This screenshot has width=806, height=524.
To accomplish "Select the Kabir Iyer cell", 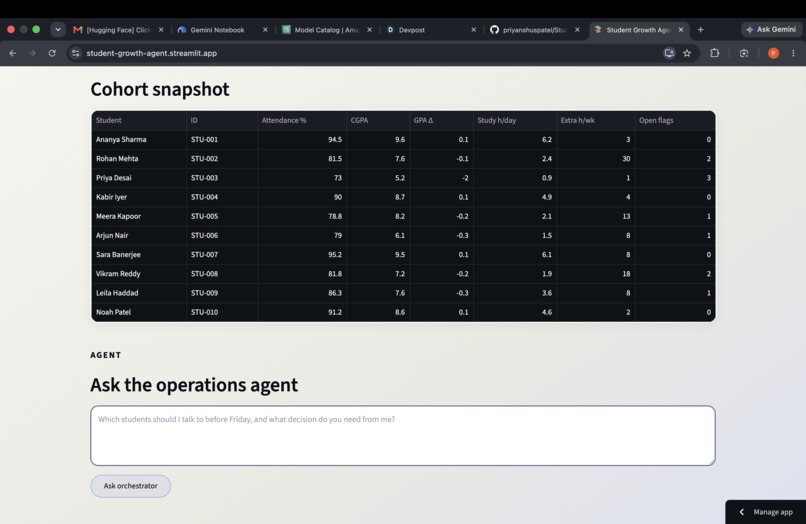I will point(139,197).
